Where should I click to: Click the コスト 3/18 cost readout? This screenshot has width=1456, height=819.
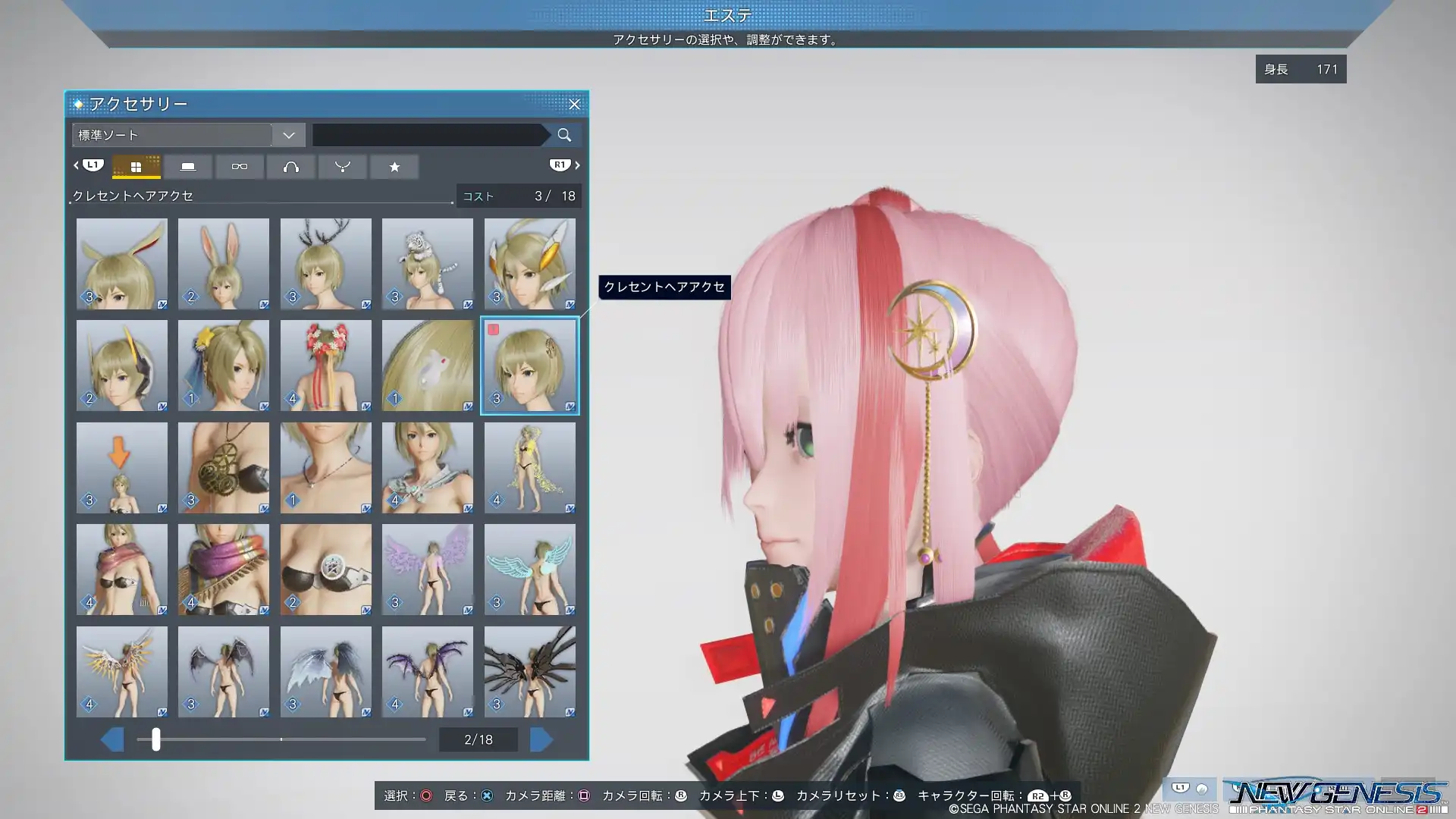point(519,196)
